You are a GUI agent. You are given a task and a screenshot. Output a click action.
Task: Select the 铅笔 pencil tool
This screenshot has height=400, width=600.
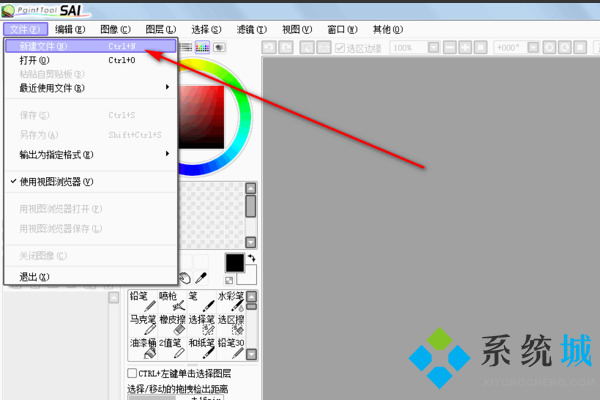[x=142, y=301]
